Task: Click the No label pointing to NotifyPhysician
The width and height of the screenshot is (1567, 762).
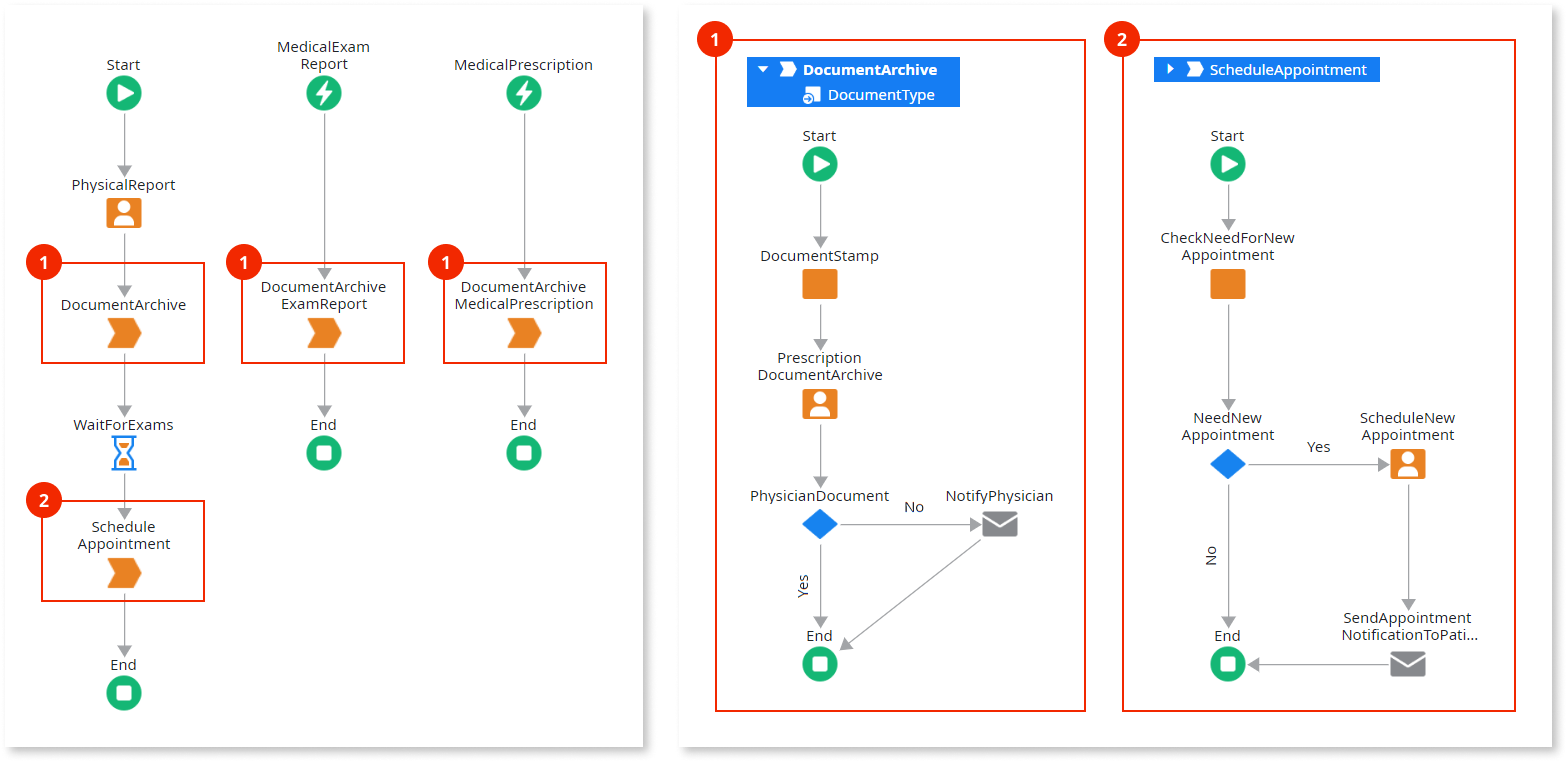Action: pos(914,507)
